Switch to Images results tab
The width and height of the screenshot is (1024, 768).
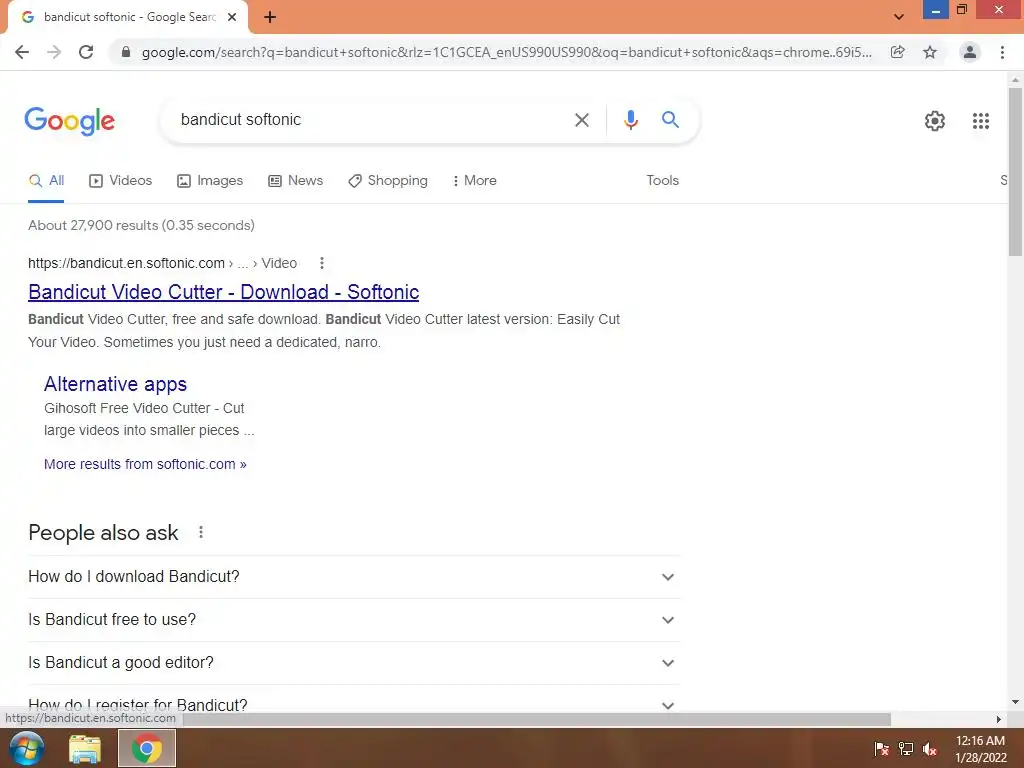tap(210, 181)
